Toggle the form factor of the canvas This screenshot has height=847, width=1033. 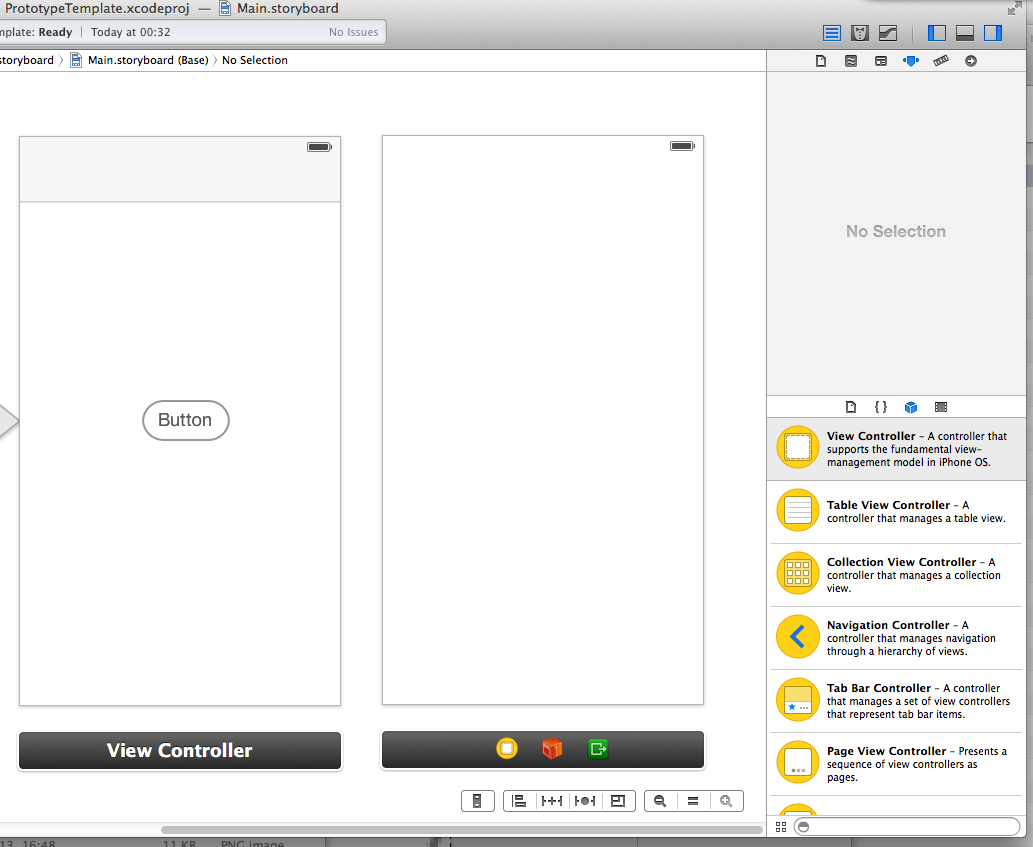tap(477, 801)
